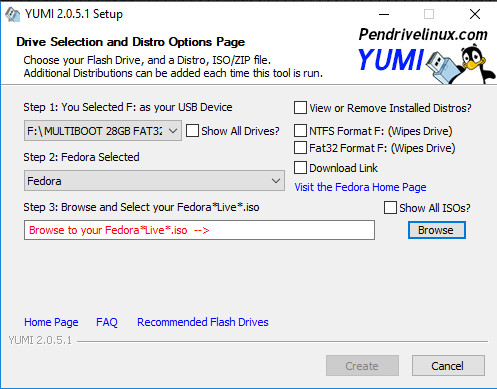This screenshot has width=497, height=389.
Task: Open the USB drive selection dropdown
Action: tap(103, 131)
